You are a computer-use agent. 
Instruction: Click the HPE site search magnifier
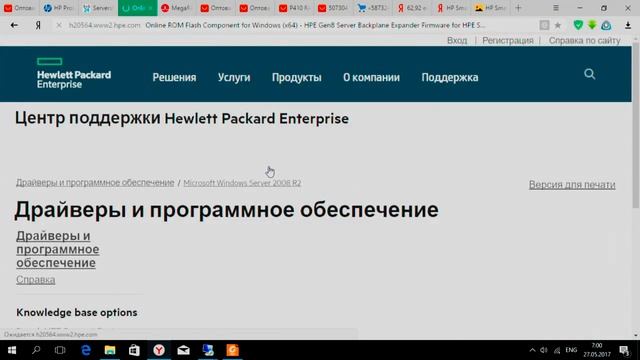(589, 74)
